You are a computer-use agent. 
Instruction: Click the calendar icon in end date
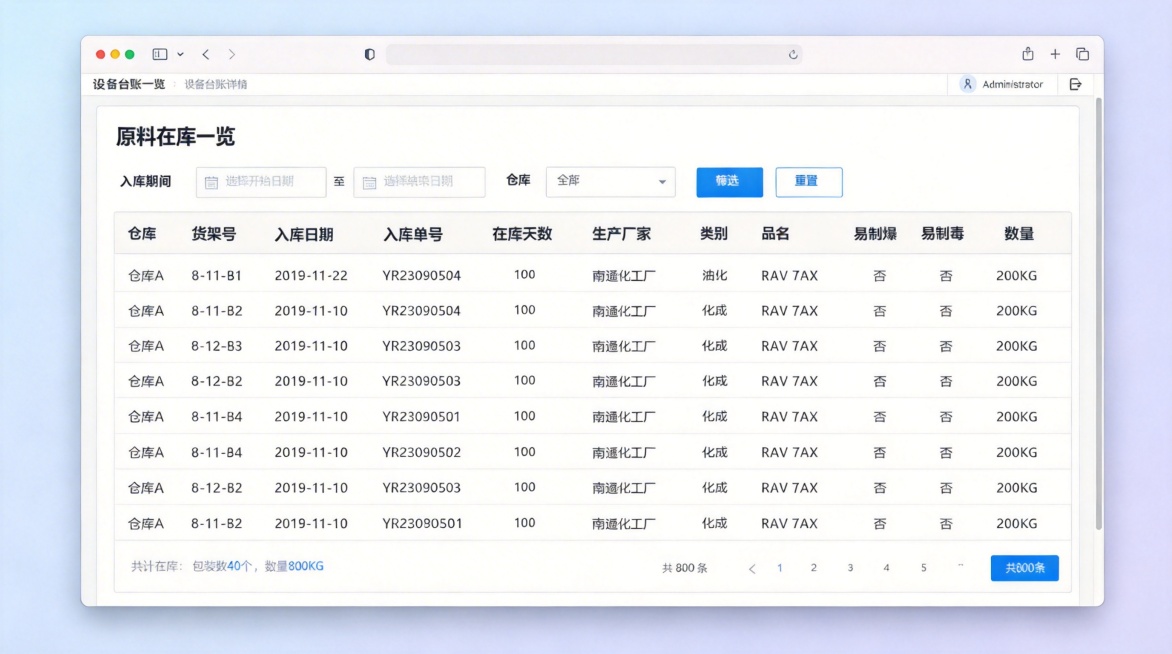(369, 182)
